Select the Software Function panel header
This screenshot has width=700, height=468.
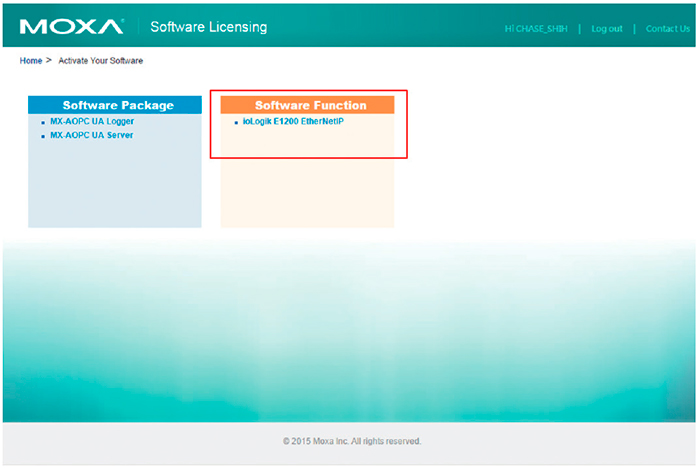coord(310,105)
